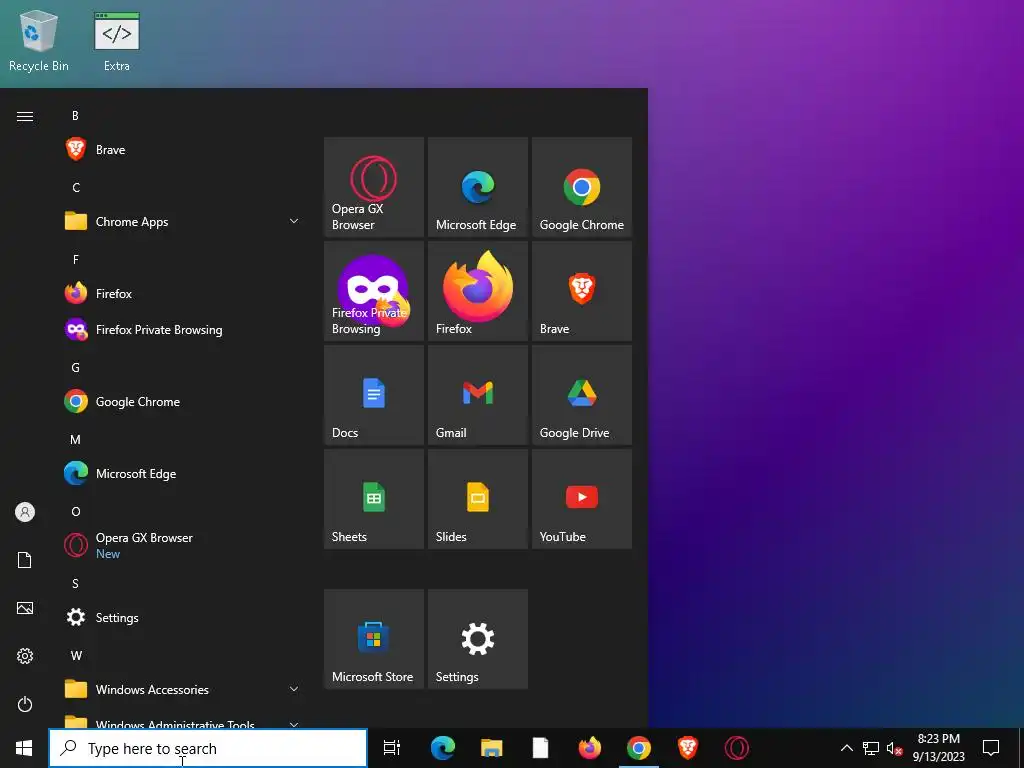Image resolution: width=1024 pixels, height=768 pixels.
Task: Open the YouTube tile
Action: click(x=582, y=499)
